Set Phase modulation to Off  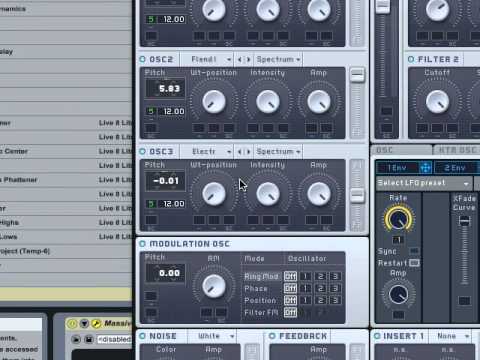click(290, 288)
